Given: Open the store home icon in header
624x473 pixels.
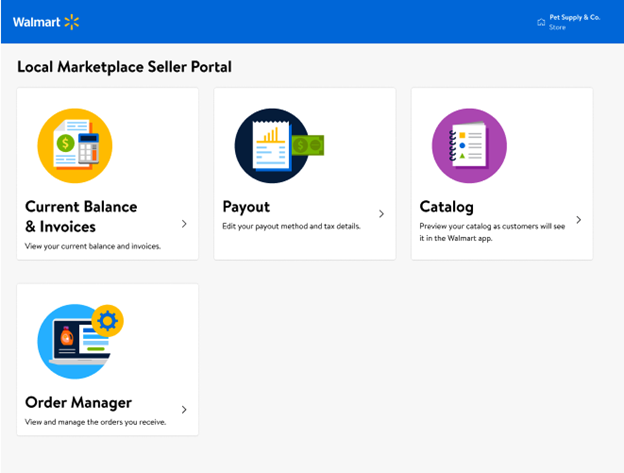Looking at the screenshot, I should tap(541, 22).
